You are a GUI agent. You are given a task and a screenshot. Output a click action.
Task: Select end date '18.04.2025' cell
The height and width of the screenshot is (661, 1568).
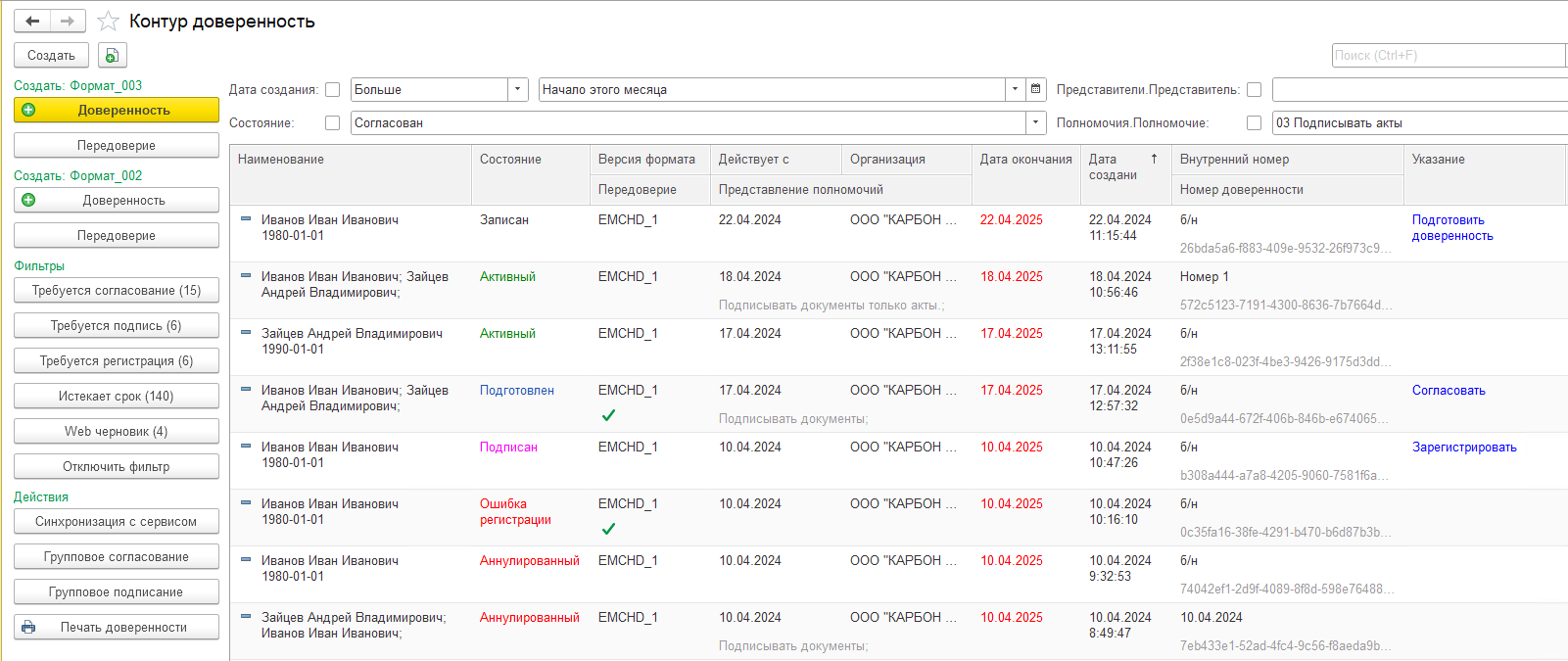(x=1012, y=276)
